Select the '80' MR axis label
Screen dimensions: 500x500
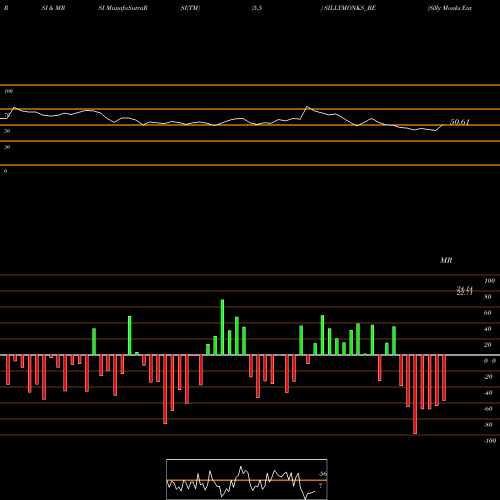pyautogui.click(x=488, y=297)
